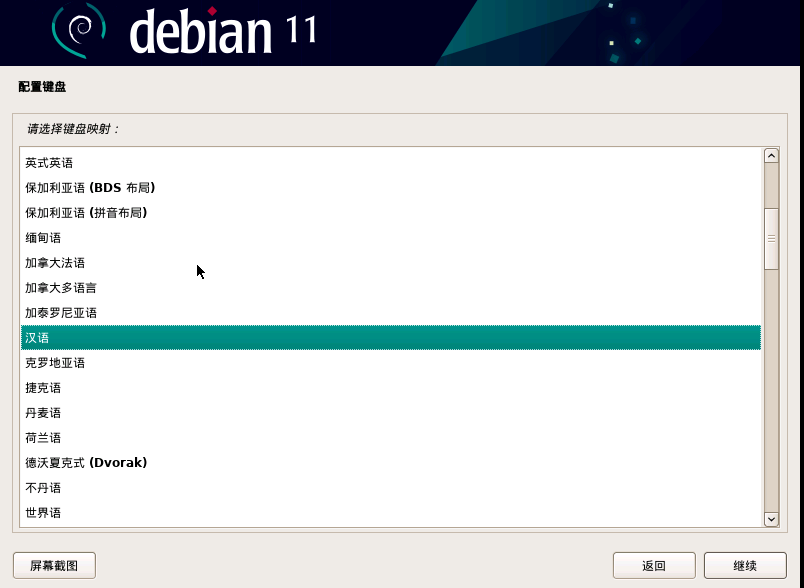Select 德沃夏克式 (Dvorak) layout
Screen dimensions: 804x588
tap(391, 463)
